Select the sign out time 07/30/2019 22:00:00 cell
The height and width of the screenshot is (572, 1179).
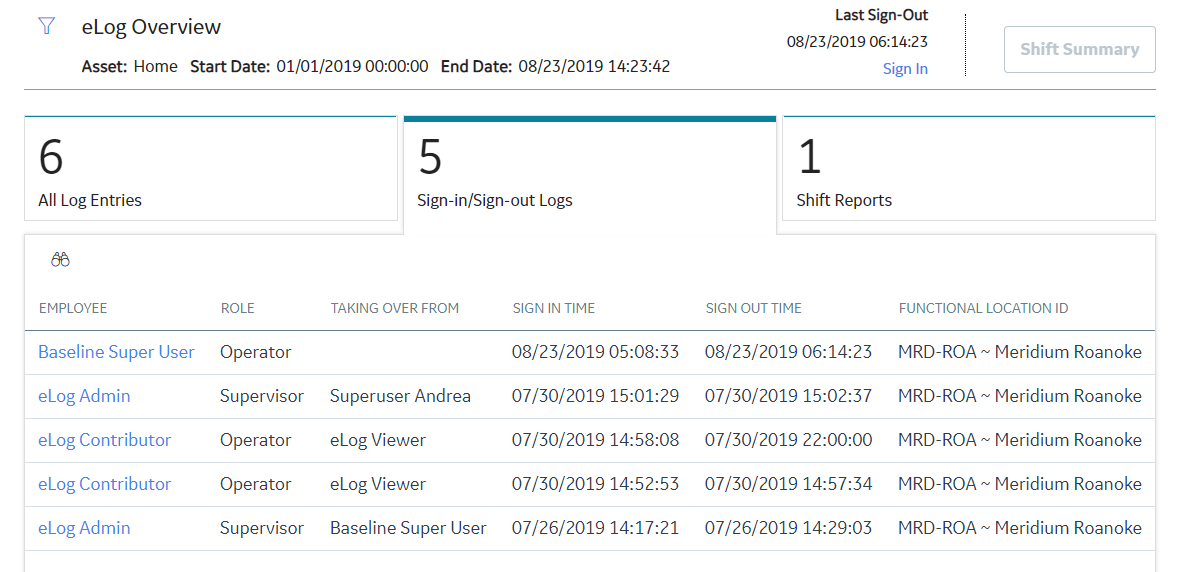click(x=789, y=440)
